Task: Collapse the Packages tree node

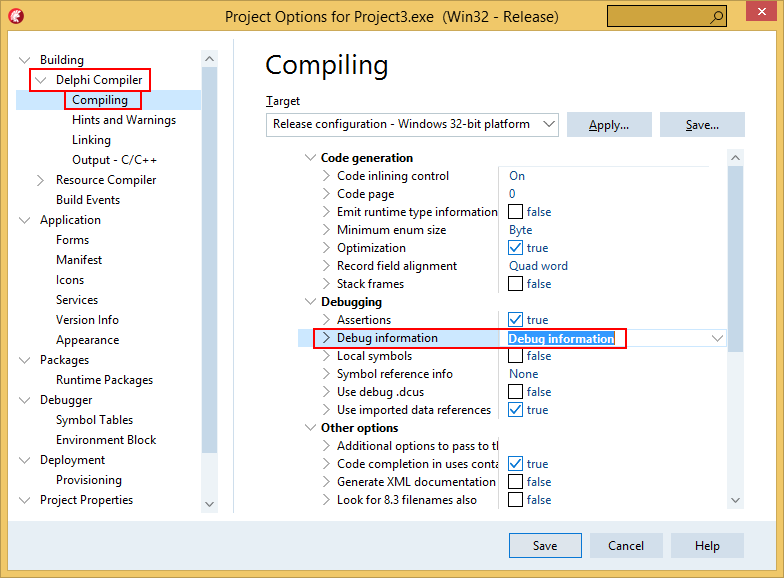Action: [x=24, y=360]
